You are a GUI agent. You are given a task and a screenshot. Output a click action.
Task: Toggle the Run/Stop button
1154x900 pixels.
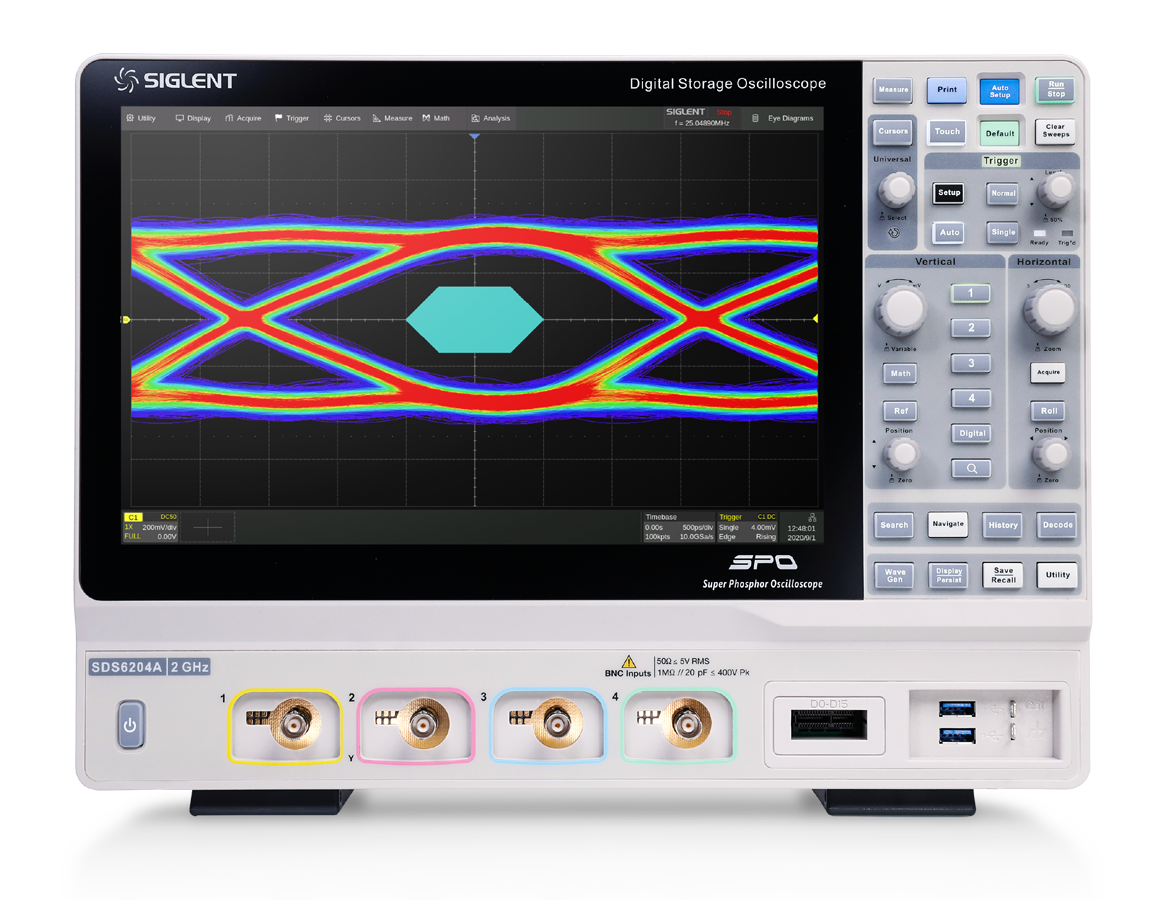click(1055, 90)
